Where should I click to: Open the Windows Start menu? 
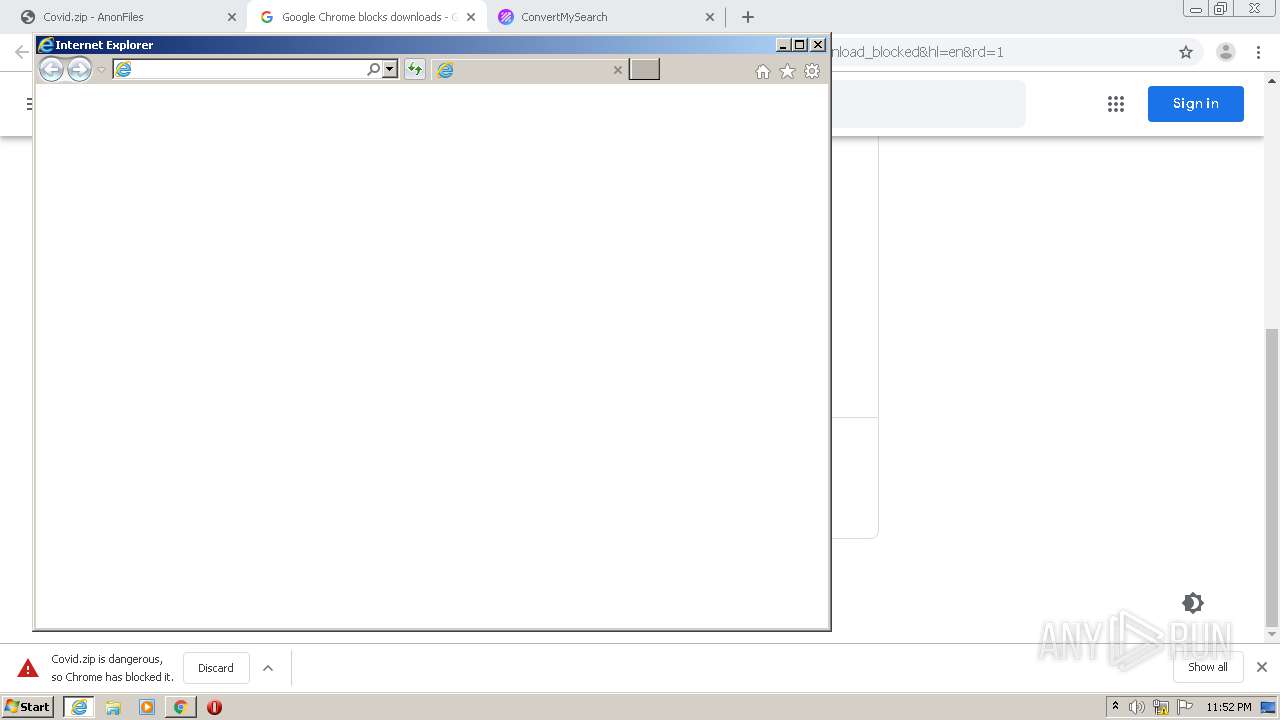[27, 707]
